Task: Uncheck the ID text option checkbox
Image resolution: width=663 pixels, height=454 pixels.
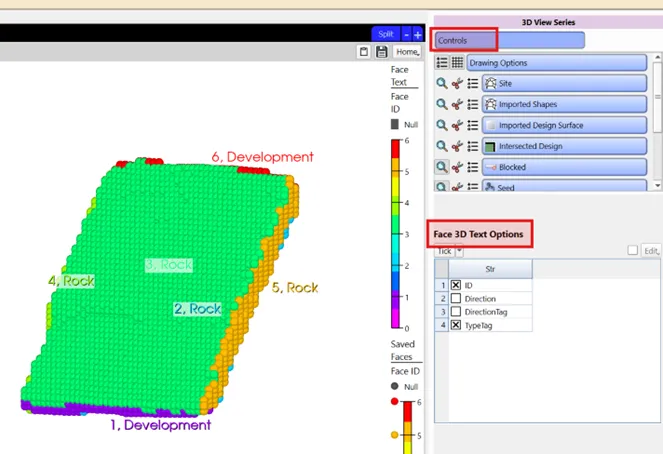Action: [x=456, y=285]
